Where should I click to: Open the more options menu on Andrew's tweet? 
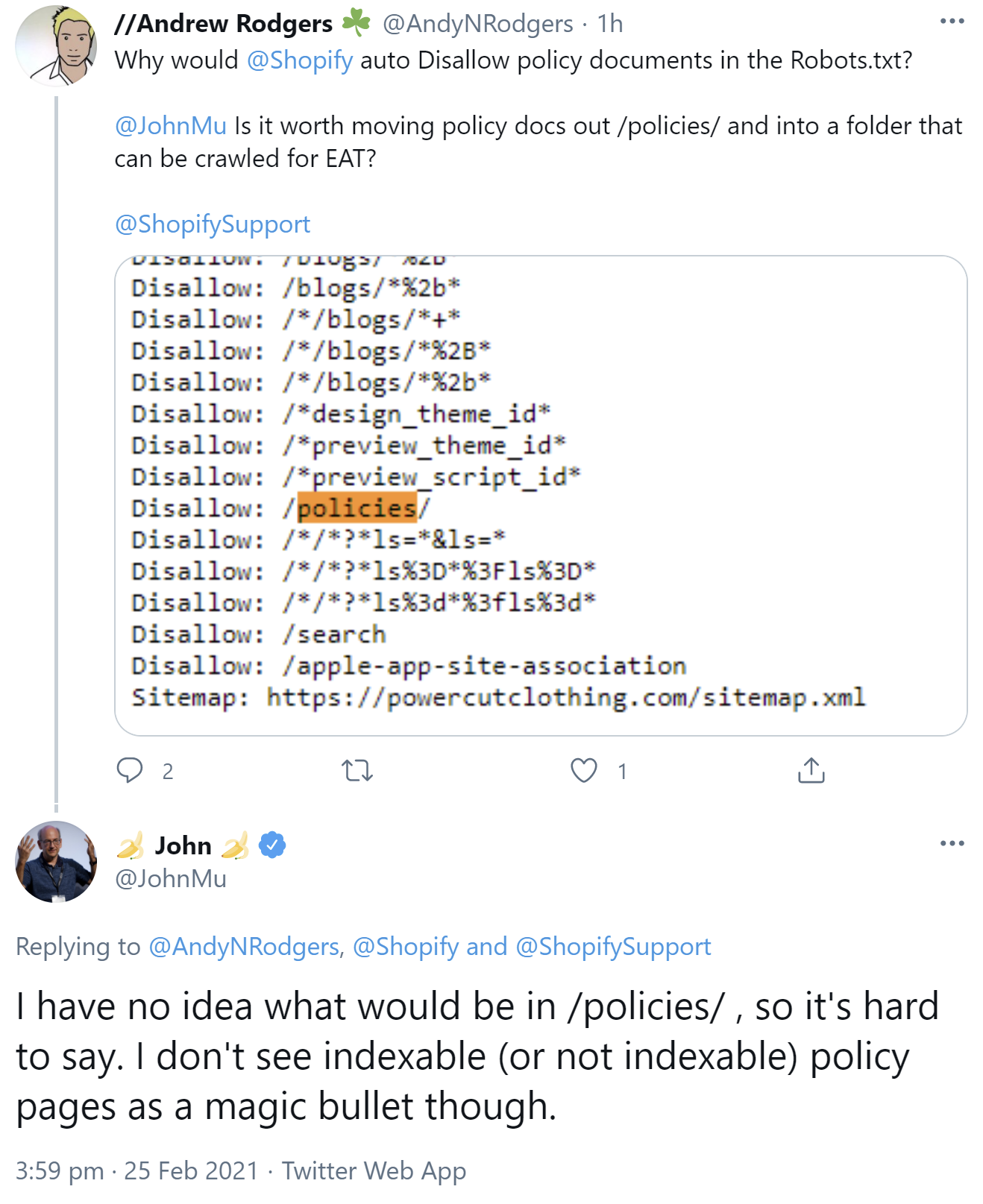click(x=952, y=22)
